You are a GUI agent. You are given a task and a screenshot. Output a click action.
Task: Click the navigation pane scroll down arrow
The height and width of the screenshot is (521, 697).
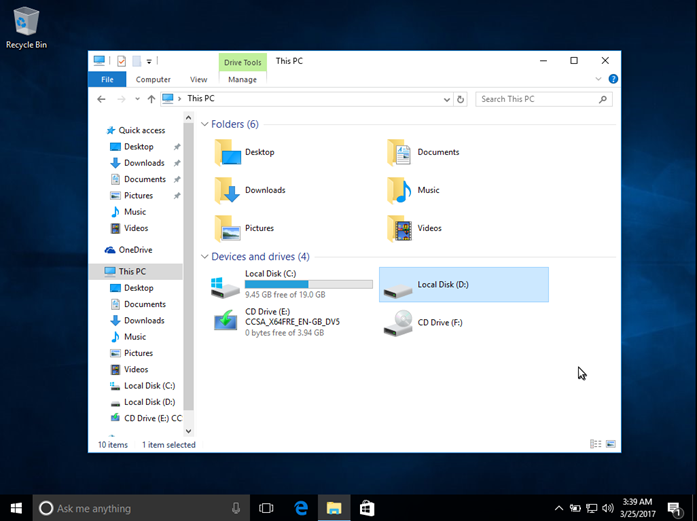click(x=188, y=431)
